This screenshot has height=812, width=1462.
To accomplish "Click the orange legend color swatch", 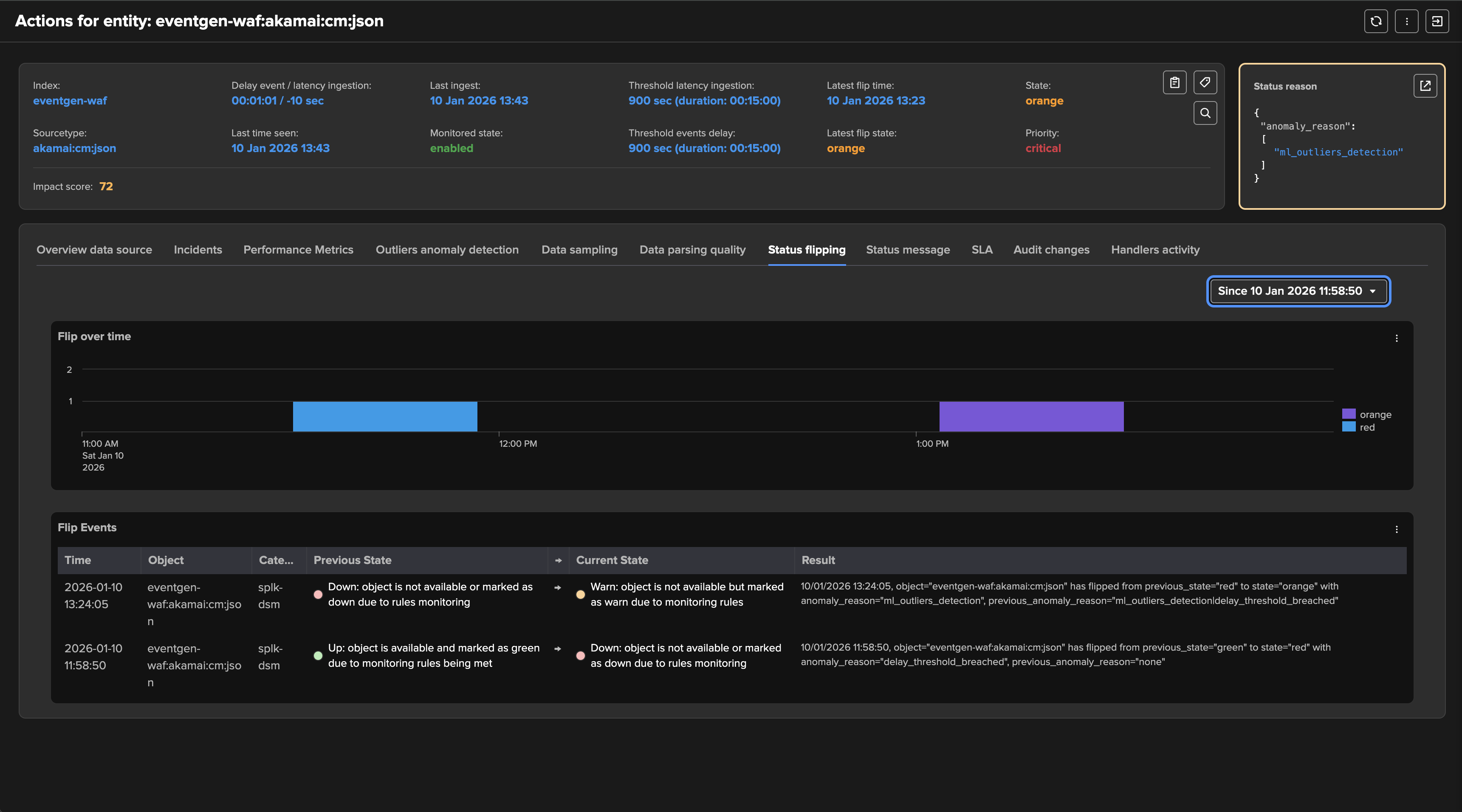I will point(1349,414).
